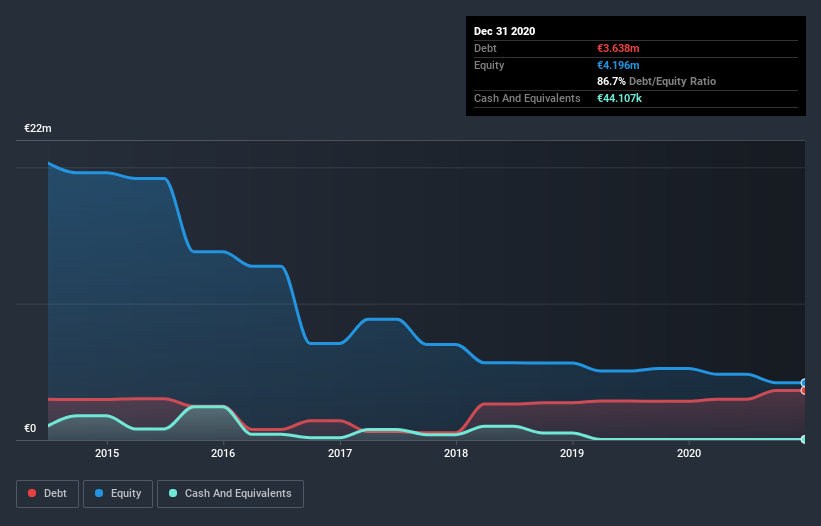Click the €3.638m debt value
This screenshot has width=821, height=526.
click(618, 48)
